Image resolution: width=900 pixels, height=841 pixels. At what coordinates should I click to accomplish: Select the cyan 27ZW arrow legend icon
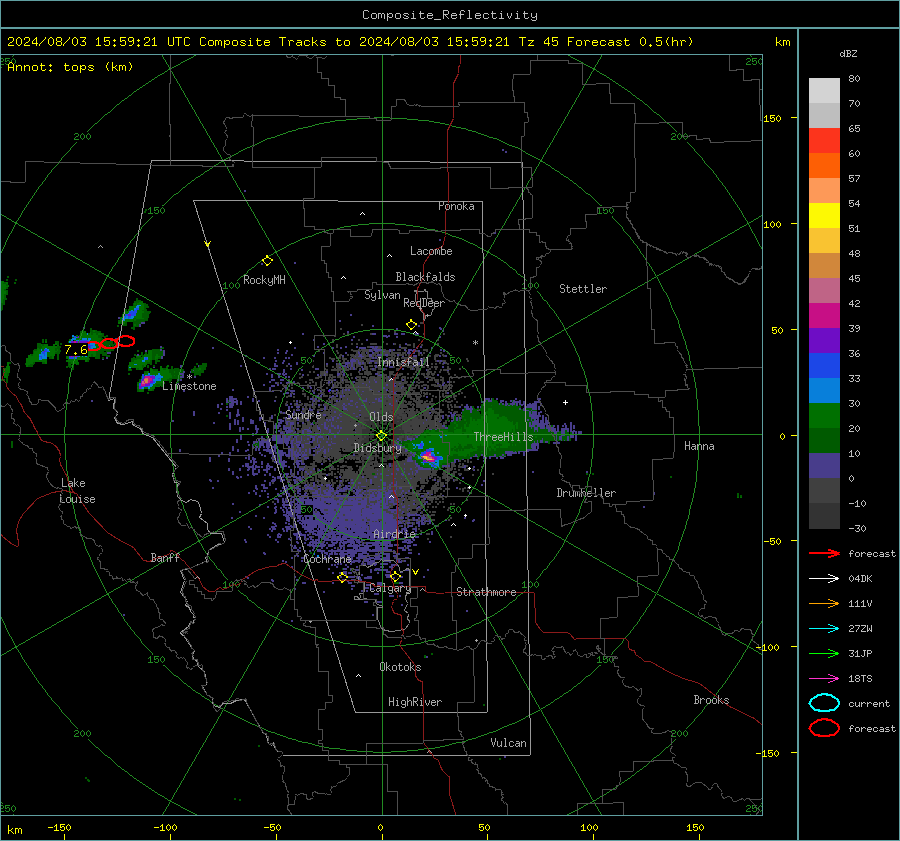[x=824, y=629]
